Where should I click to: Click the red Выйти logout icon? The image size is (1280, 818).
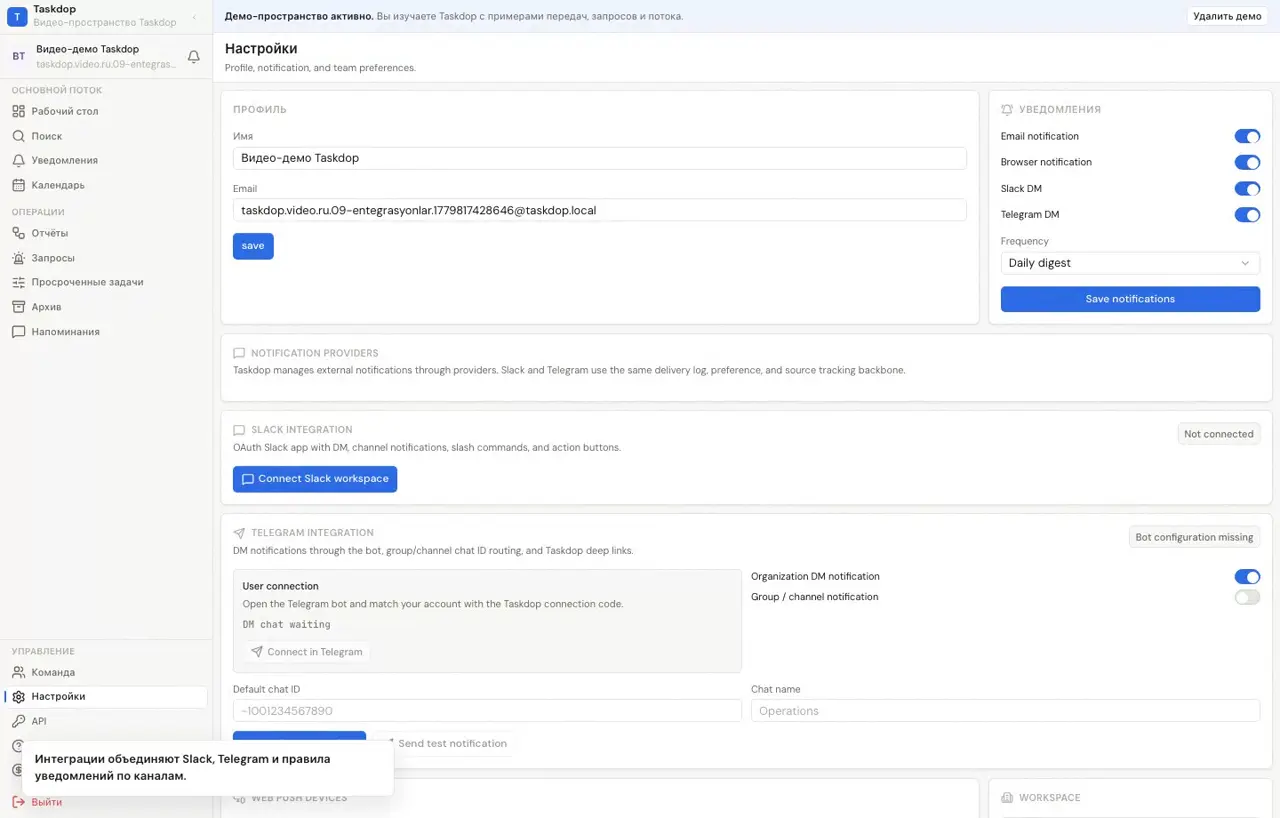[x=18, y=802]
